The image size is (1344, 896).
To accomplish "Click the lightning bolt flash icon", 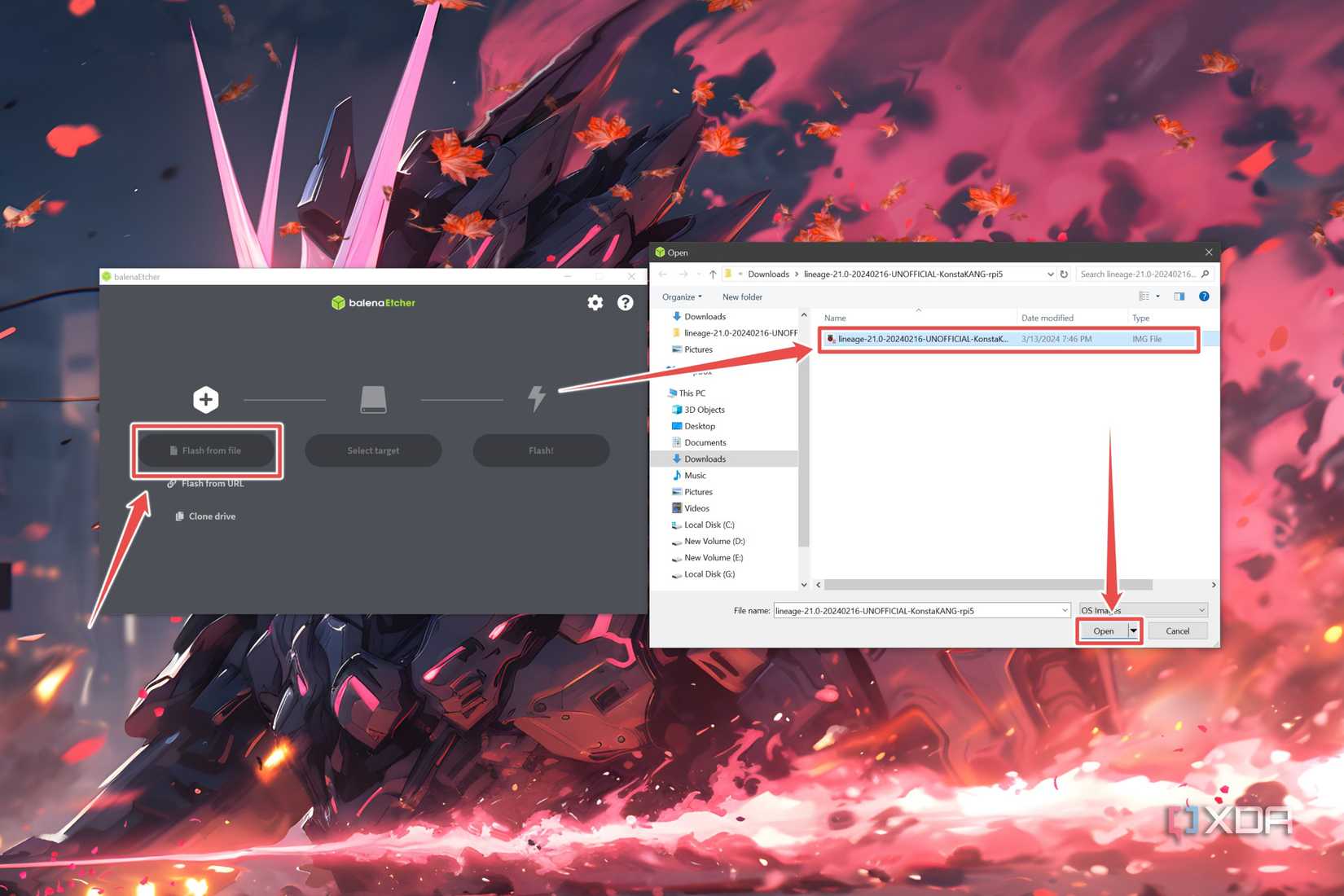I will (537, 398).
